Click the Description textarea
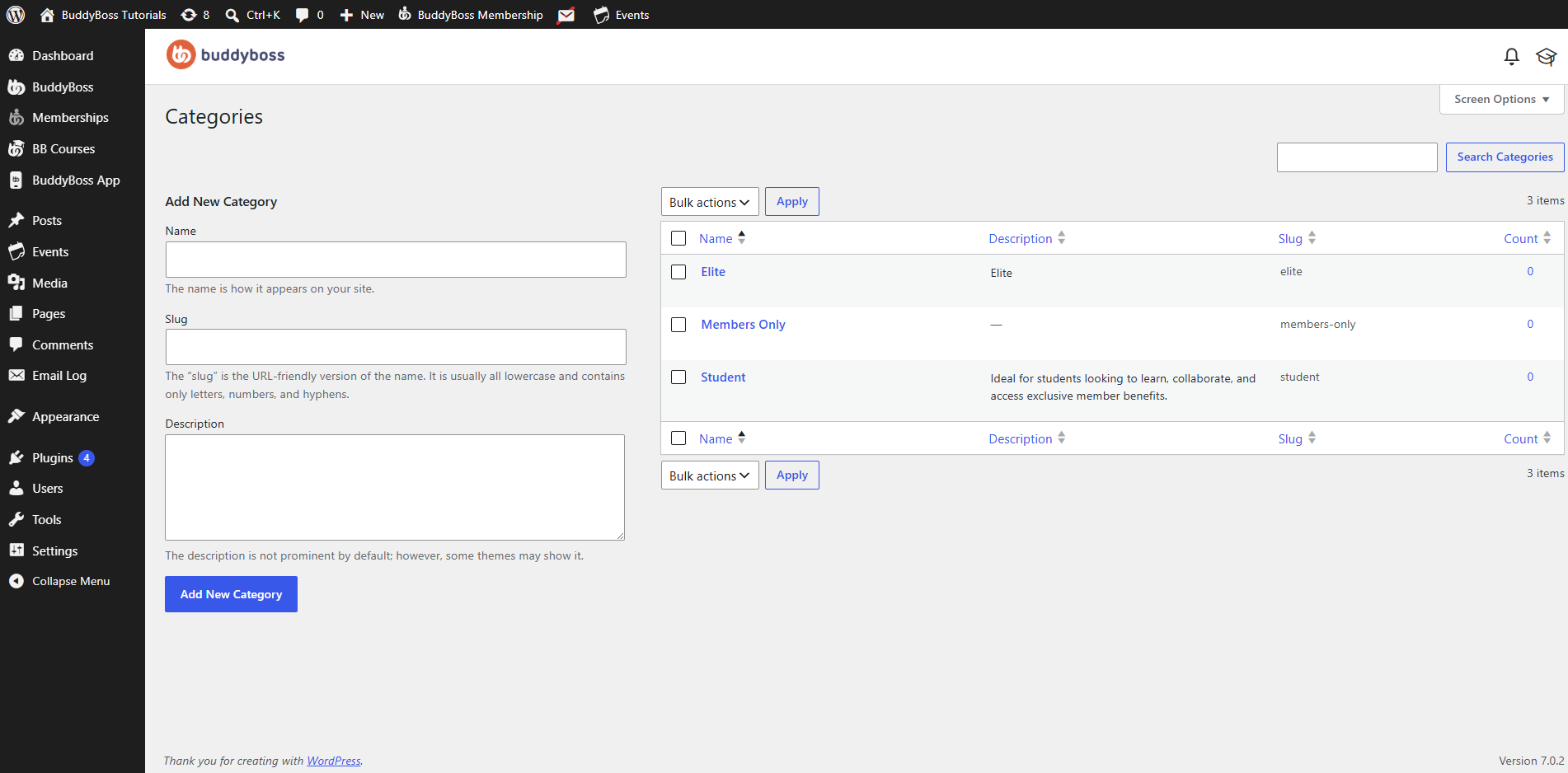 [395, 488]
